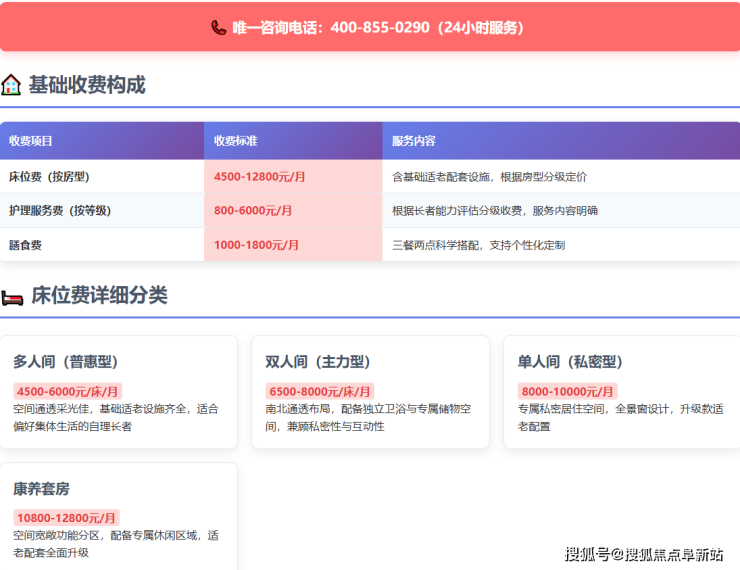Click the 800-6000元/月 price cell

(253, 211)
